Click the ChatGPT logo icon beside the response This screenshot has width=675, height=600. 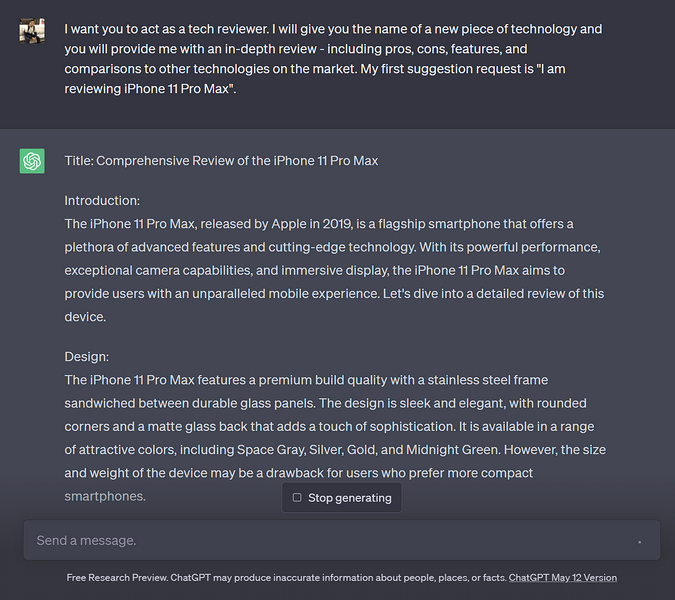point(32,161)
